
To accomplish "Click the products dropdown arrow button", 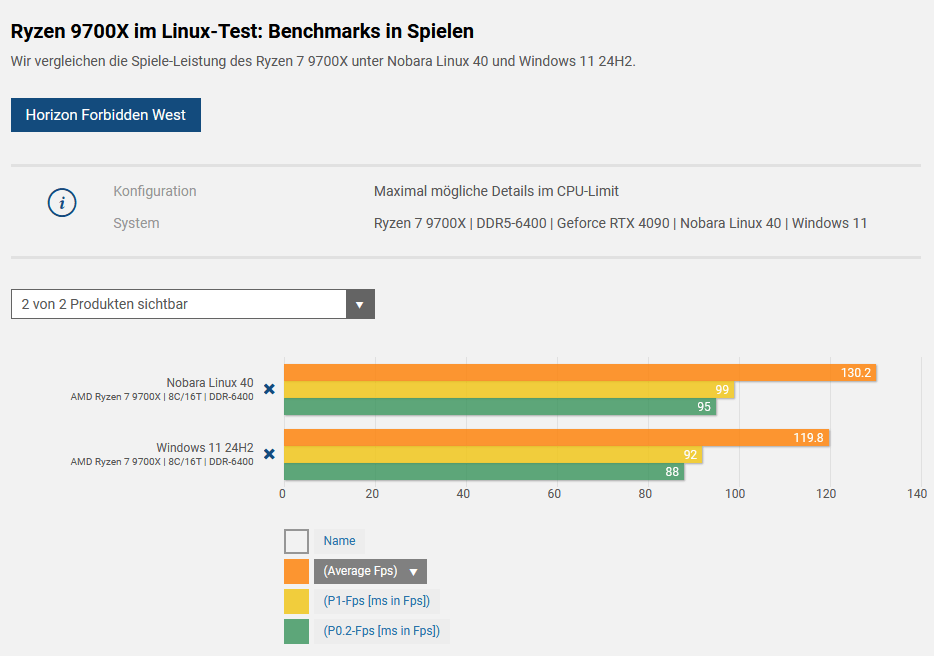I will [x=360, y=304].
